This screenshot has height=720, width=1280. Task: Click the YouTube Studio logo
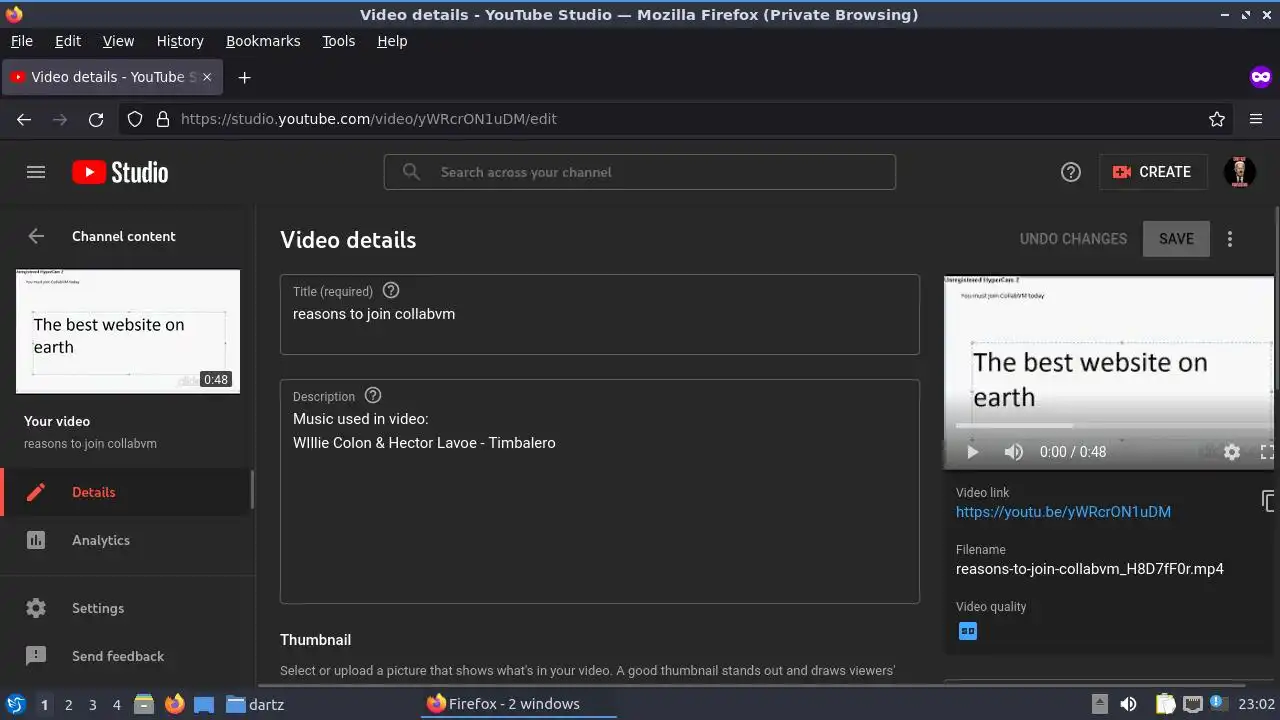[120, 172]
